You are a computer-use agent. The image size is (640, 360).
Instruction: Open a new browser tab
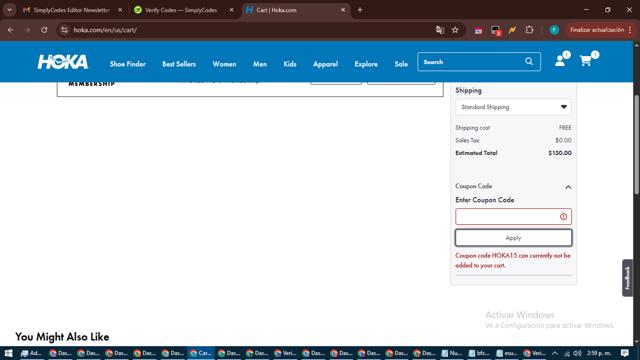[360, 10]
